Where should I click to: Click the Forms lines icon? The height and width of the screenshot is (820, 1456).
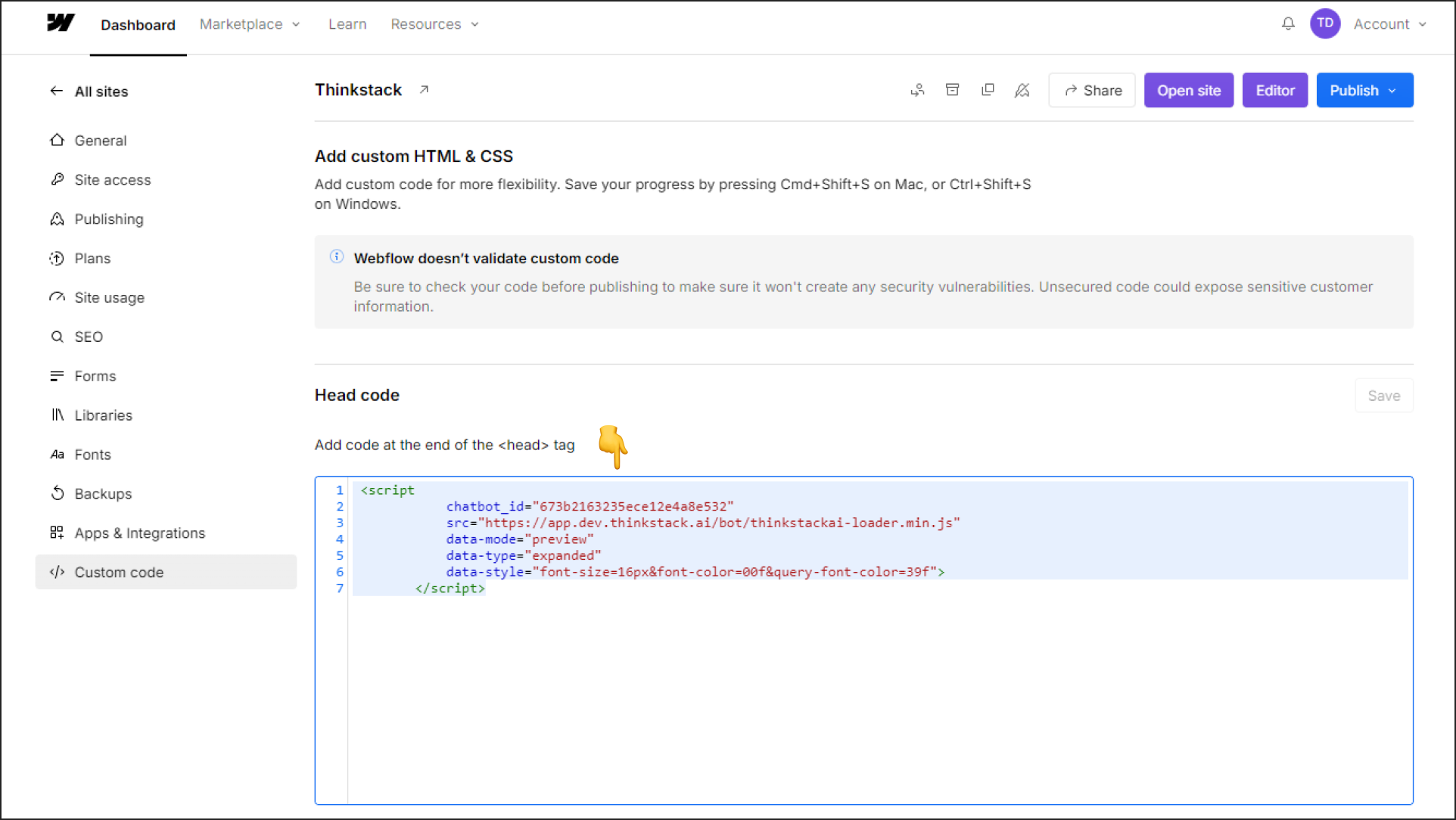57,376
